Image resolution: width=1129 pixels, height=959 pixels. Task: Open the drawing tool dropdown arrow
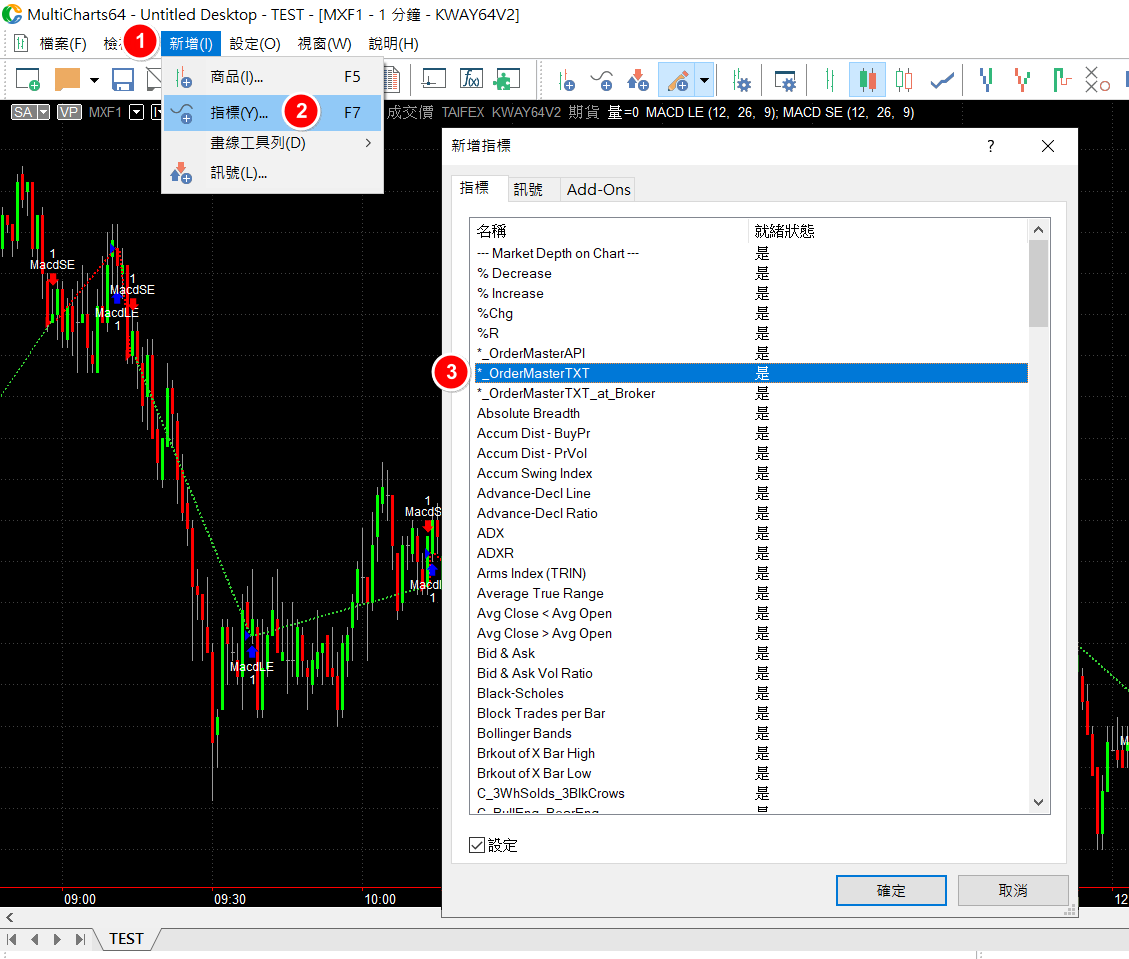pyautogui.click(x=705, y=80)
